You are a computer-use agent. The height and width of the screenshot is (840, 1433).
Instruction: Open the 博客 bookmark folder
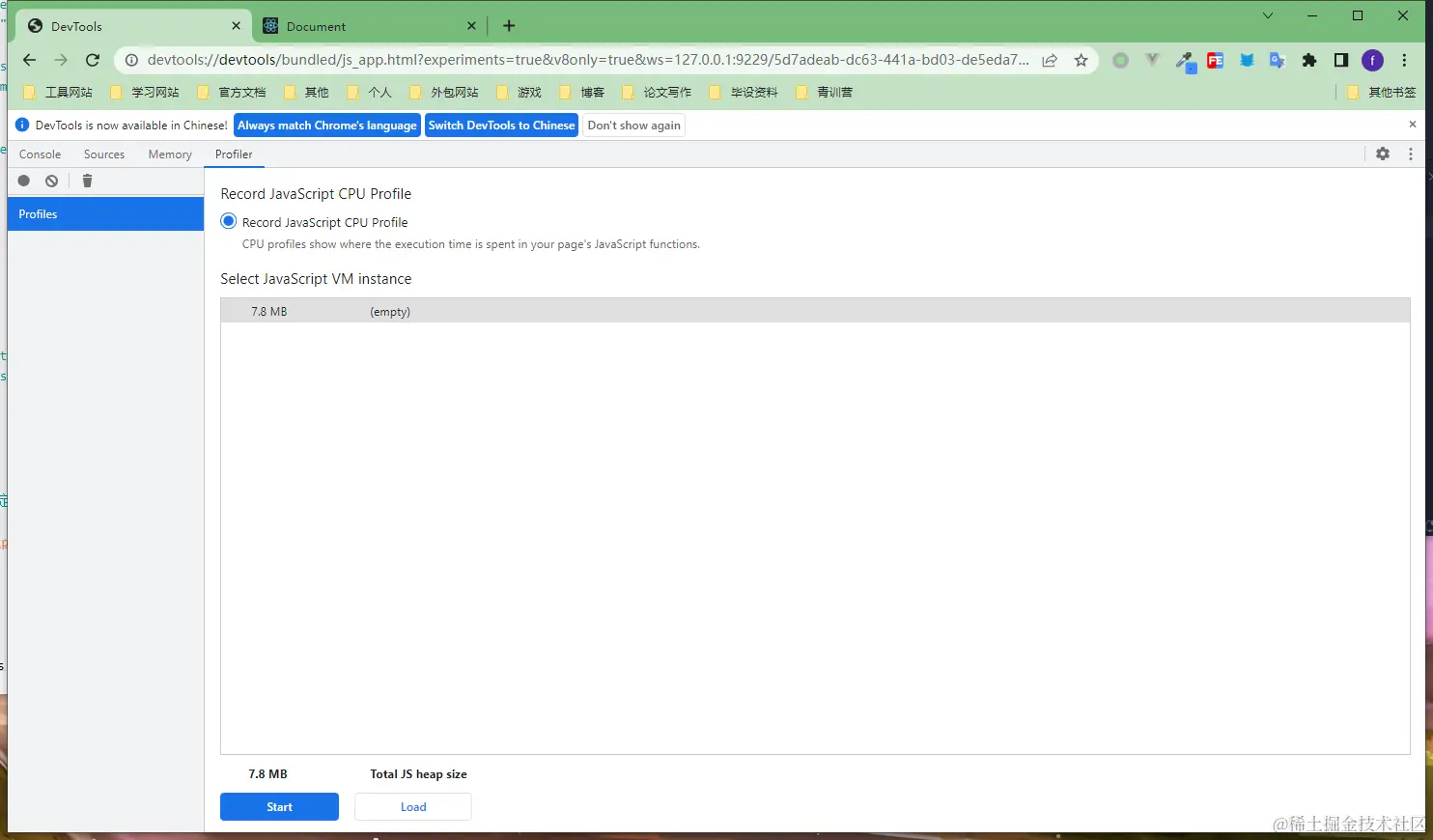click(582, 92)
